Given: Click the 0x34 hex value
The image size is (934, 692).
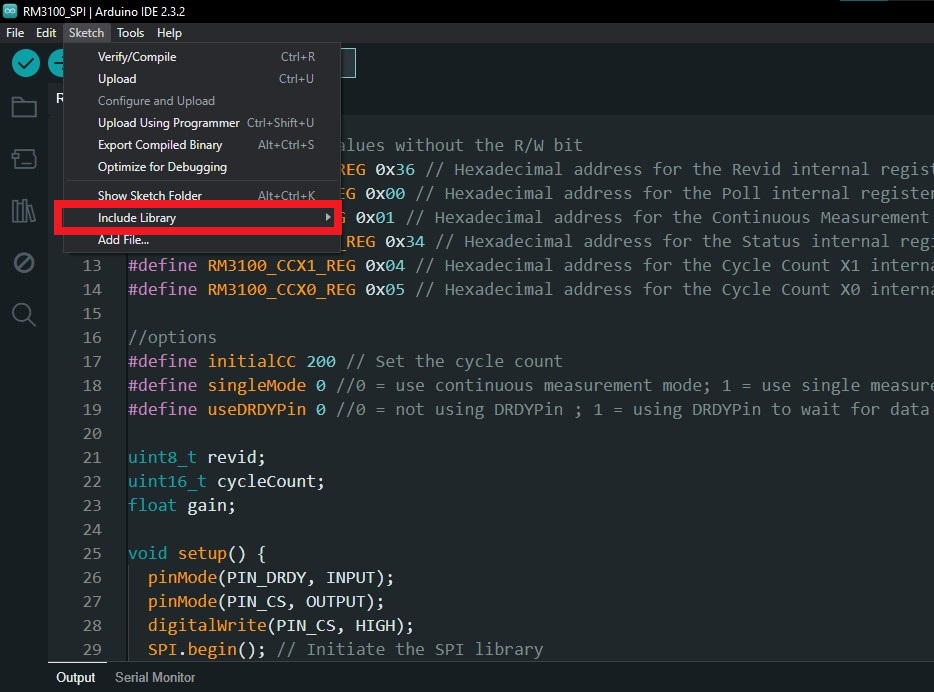Looking at the screenshot, I should point(405,242).
